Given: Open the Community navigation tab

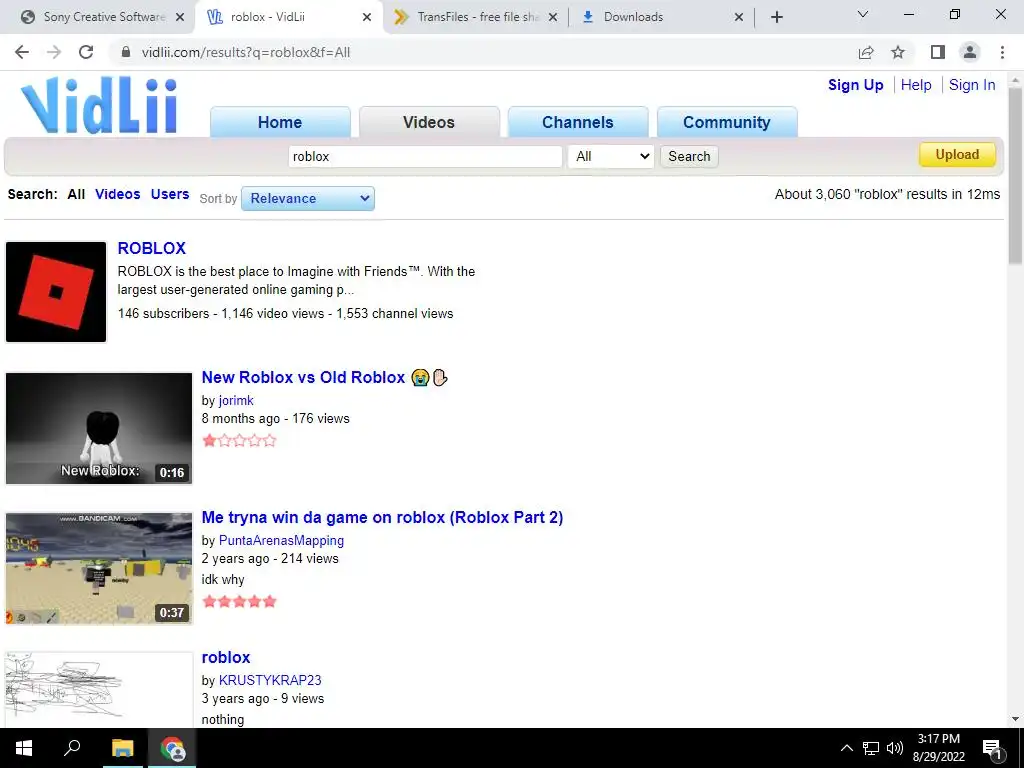Looking at the screenshot, I should [727, 122].
